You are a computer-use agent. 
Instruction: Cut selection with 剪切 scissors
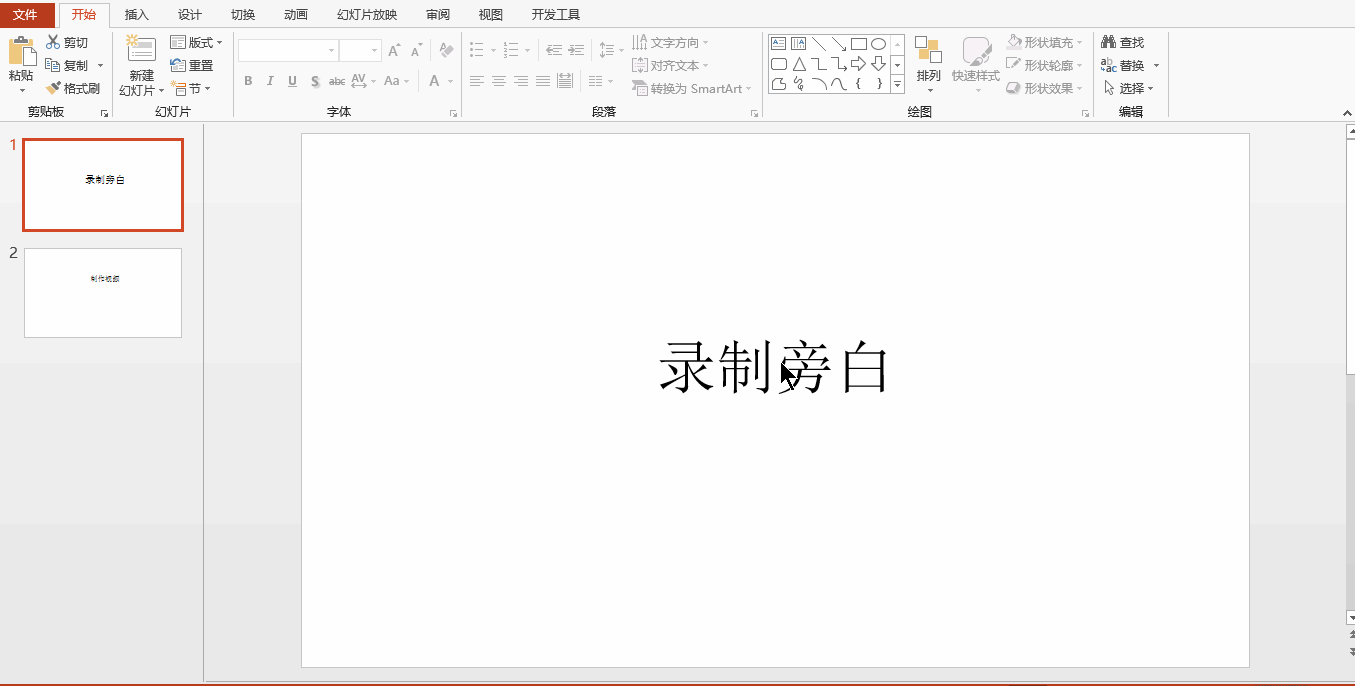point(67,42)
